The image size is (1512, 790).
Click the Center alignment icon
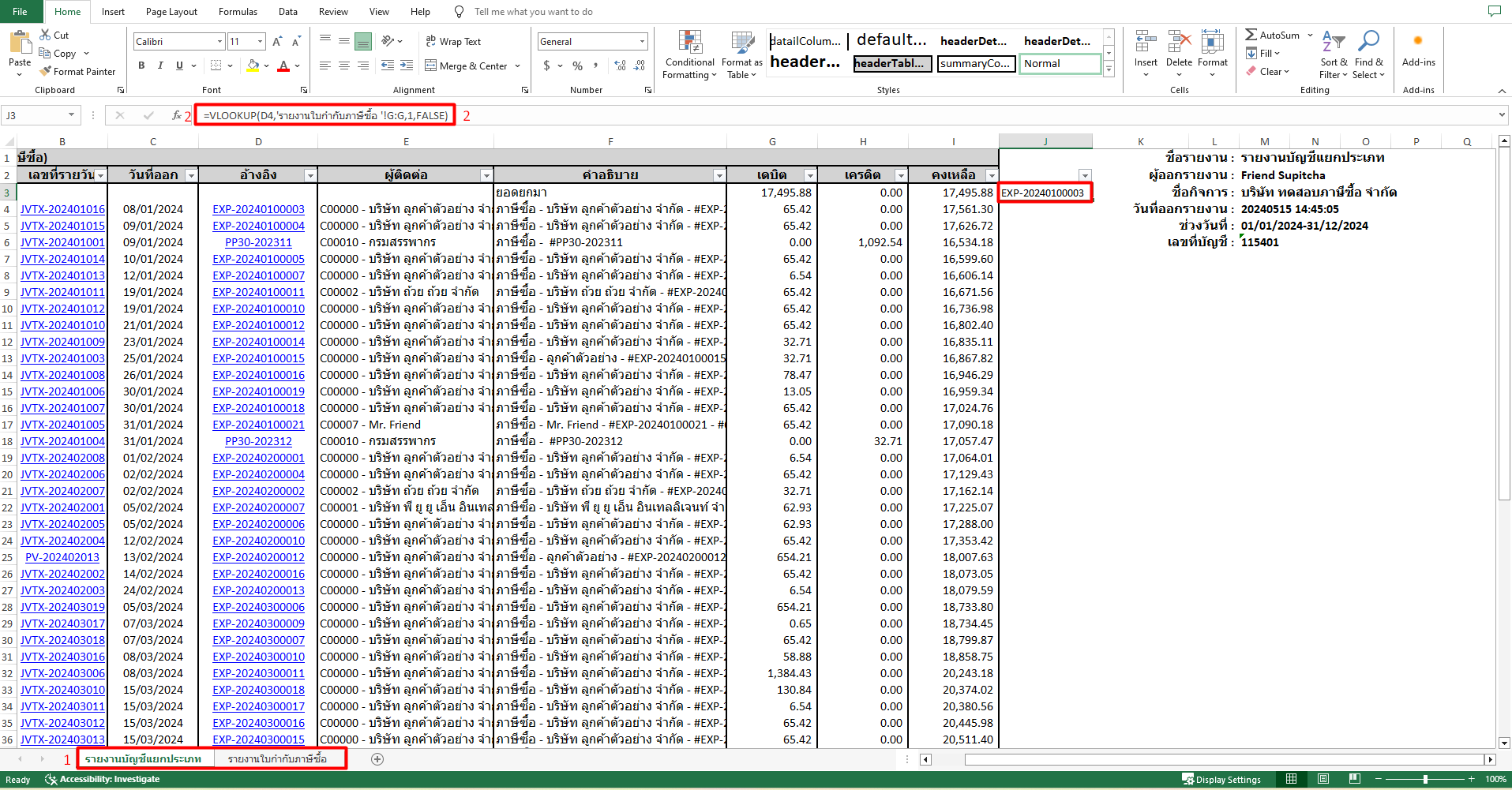tap(344, 66)
